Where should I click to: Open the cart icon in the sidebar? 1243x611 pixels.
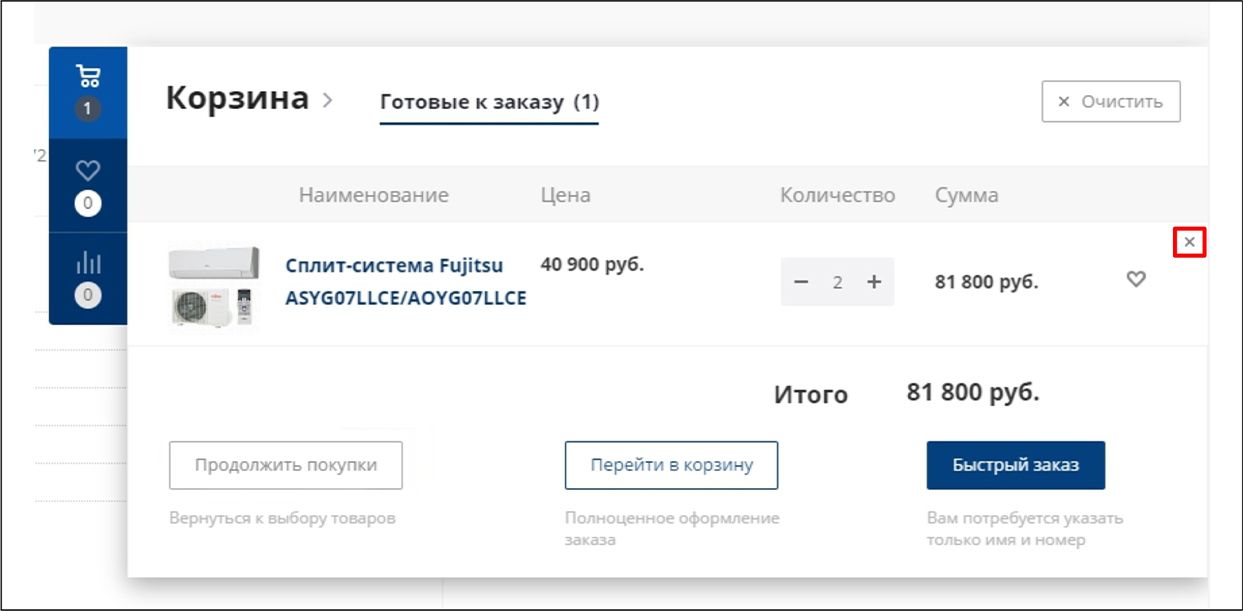click(x=88, y=76)
